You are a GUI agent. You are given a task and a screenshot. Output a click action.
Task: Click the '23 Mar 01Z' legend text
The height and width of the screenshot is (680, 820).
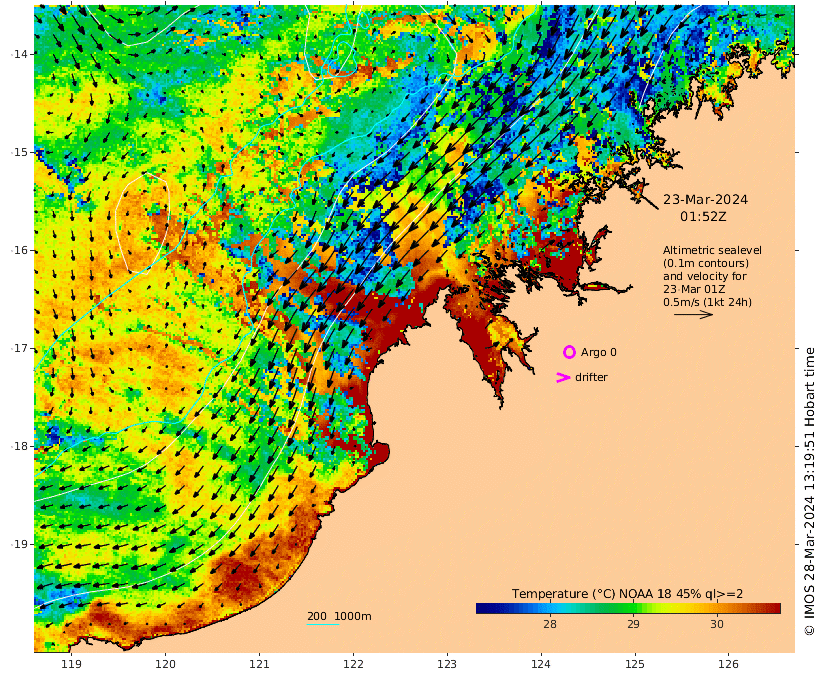(x=694, y=289)
